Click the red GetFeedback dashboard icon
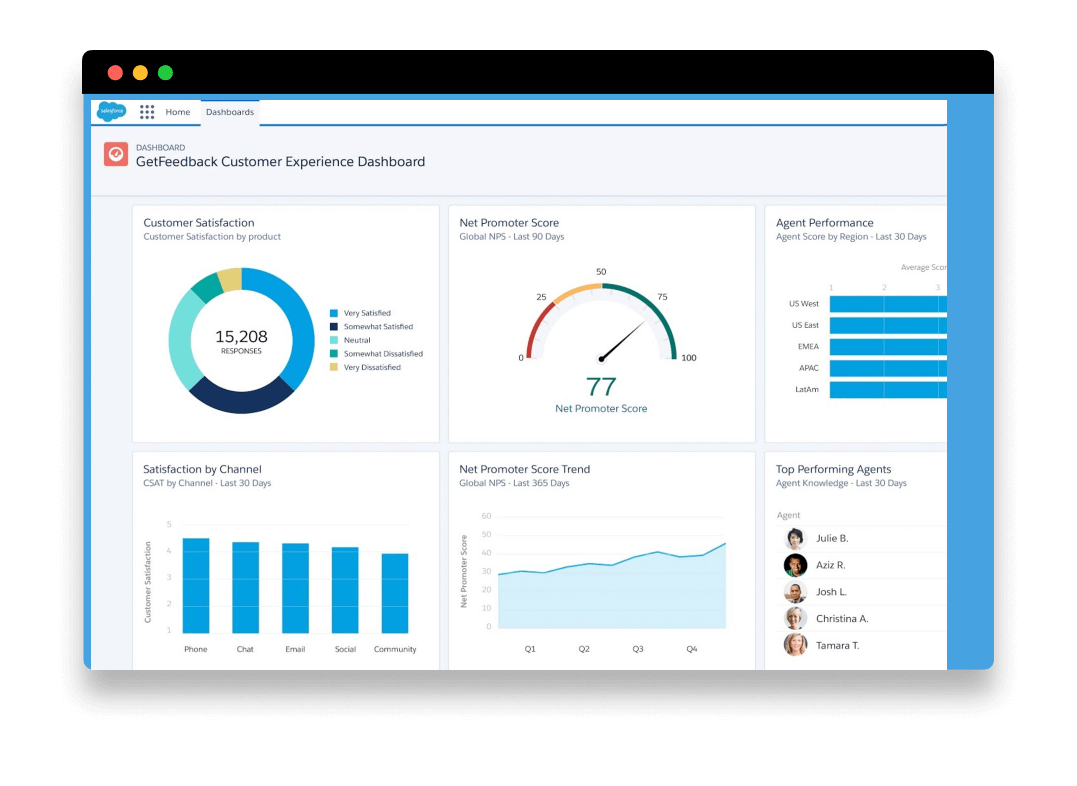Viewport: 1077px width, 786px height. 116,154
